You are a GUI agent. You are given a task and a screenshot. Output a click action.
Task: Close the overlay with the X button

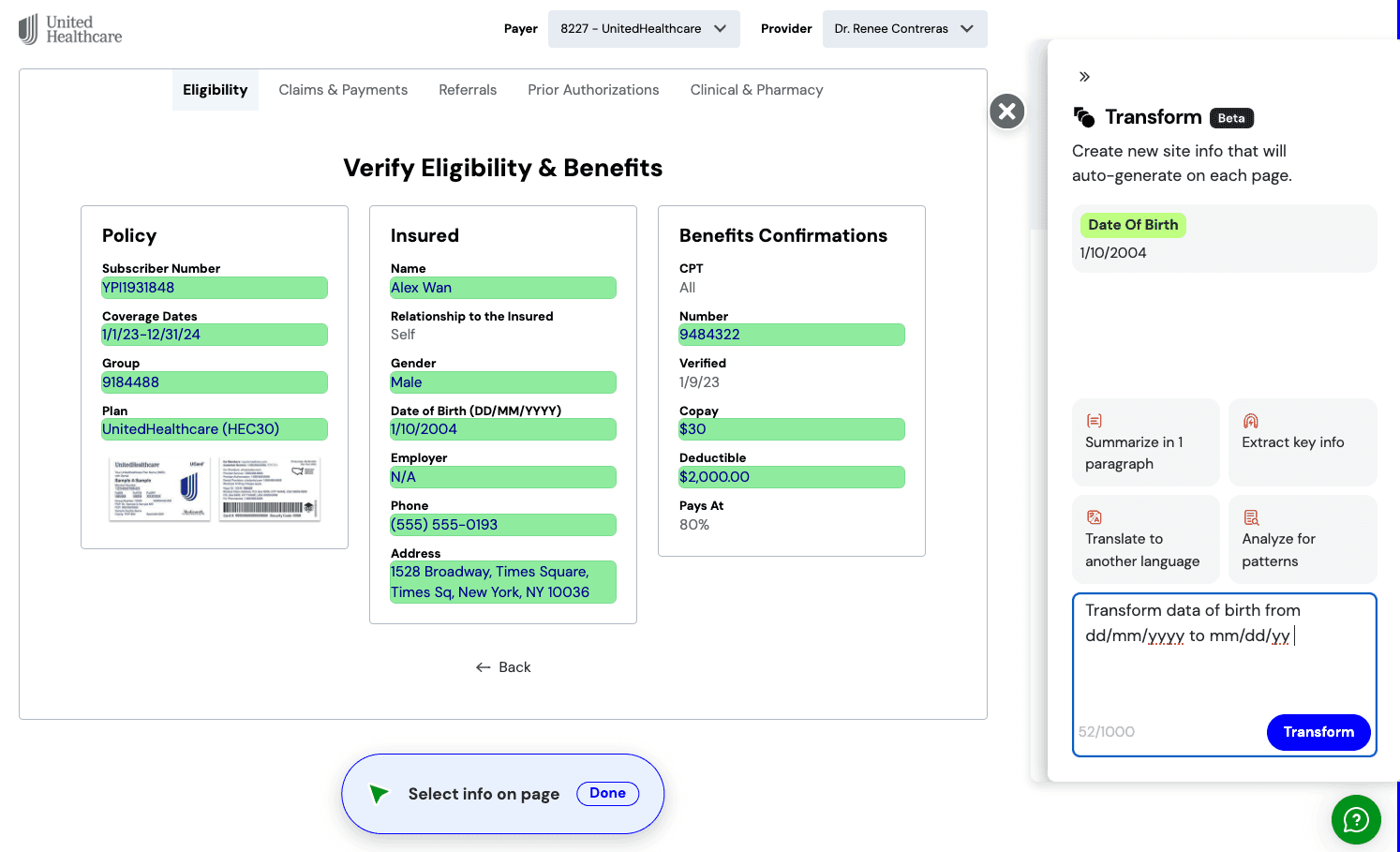(x=1007, y=112)
